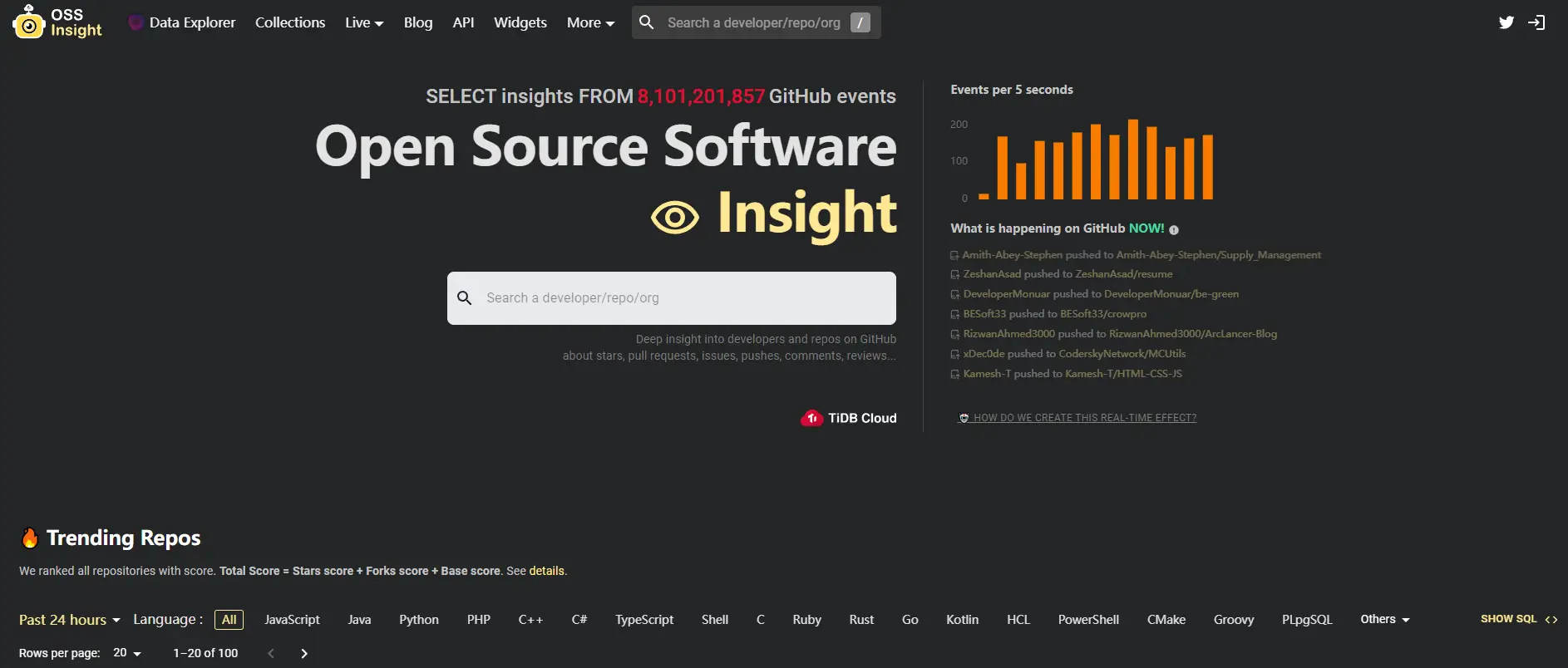Open the real-time effect explanation link
This screenshot has height=668, width=1568.
click(x=1084, y=418)
